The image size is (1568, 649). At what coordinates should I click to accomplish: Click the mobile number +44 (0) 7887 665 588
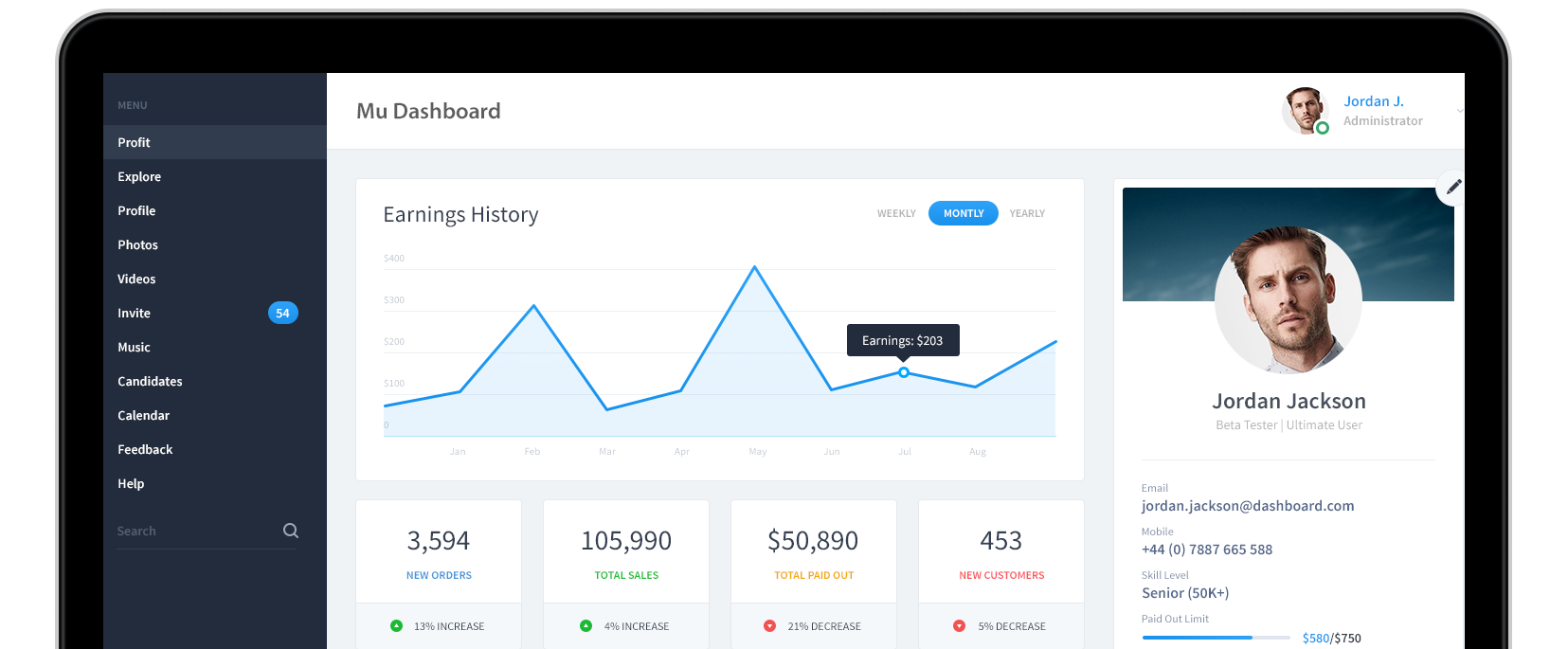click(1206, 550)
